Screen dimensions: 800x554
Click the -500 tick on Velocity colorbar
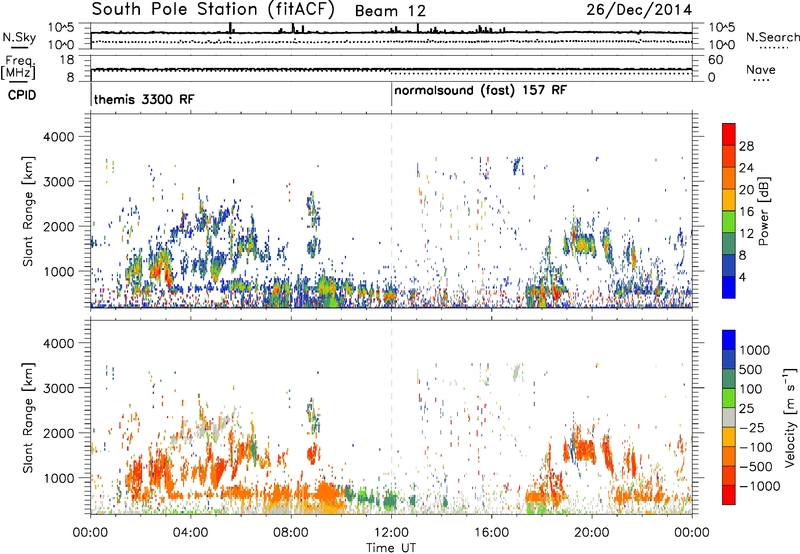(755, 466)
